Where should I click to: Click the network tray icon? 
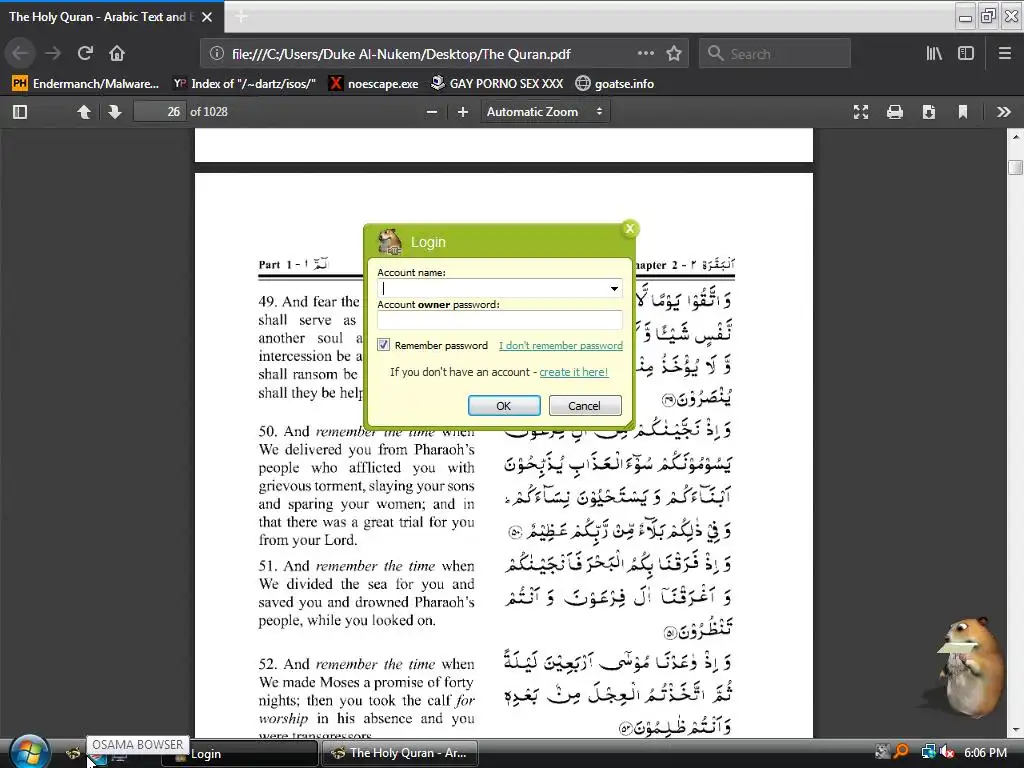[928, 752]
